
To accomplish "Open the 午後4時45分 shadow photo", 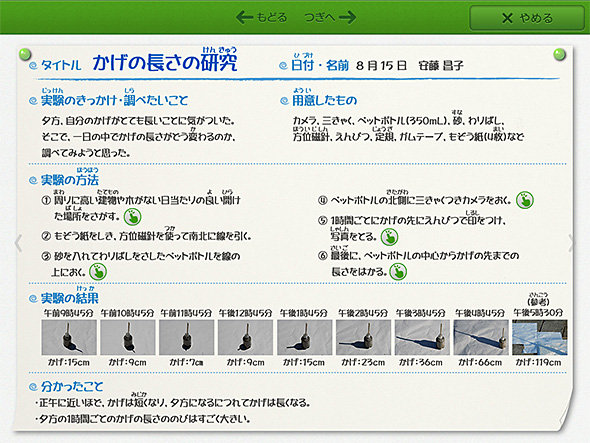I will click(x=481, y=337).
